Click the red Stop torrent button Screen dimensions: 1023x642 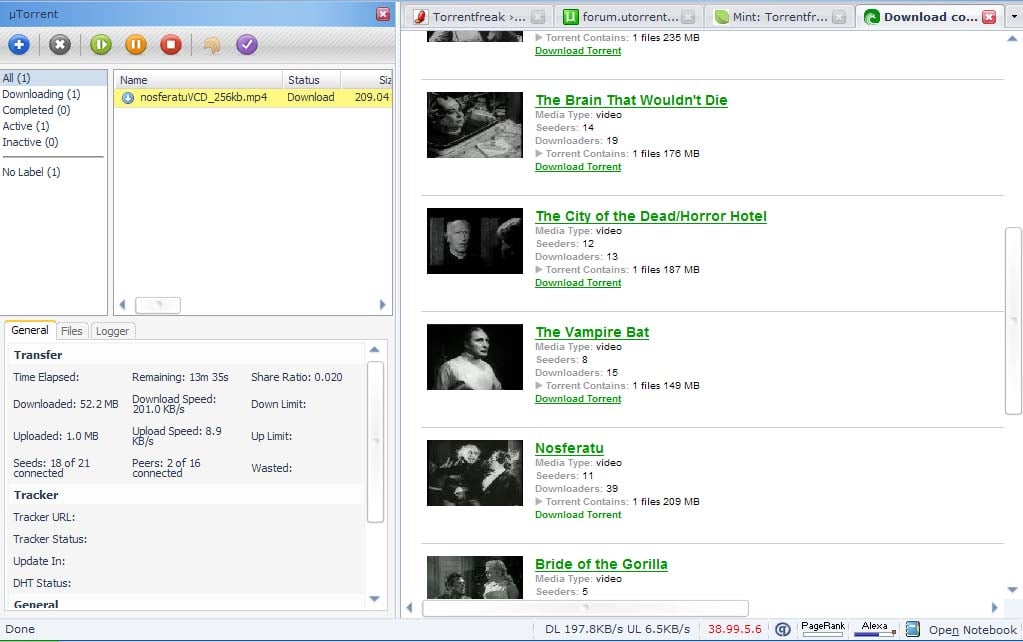pos(171,44)
